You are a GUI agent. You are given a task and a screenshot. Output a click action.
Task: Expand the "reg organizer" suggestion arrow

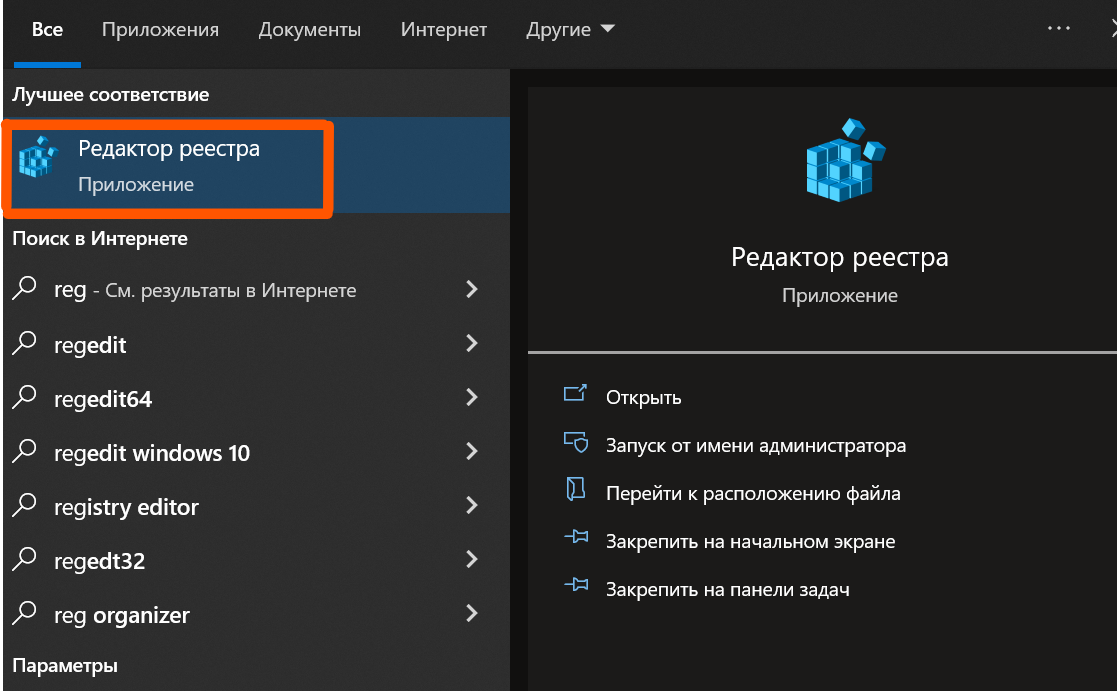pyautogui.click(x=472, y=614)
